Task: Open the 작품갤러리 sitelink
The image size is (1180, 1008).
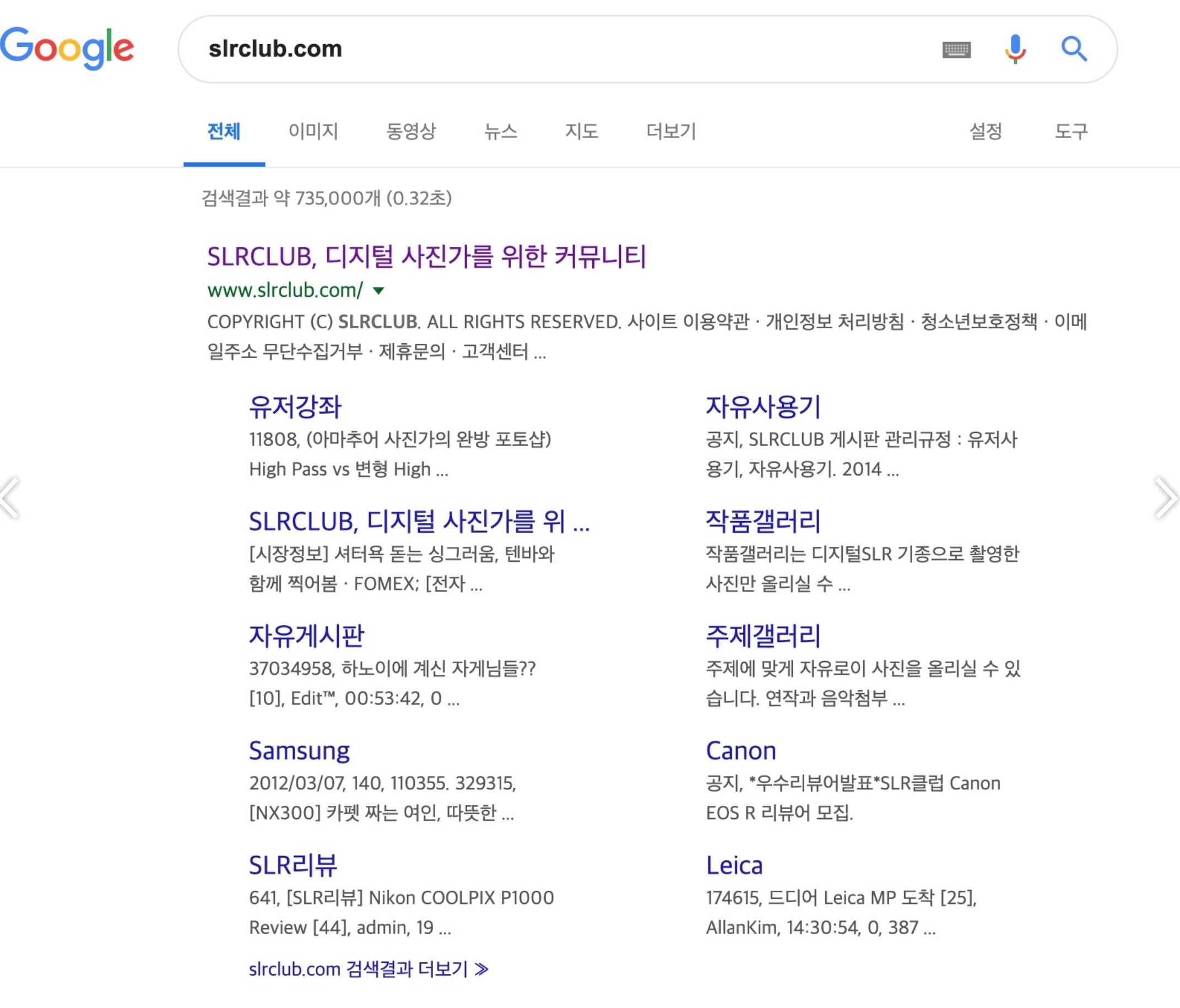Action: (763, 522)
